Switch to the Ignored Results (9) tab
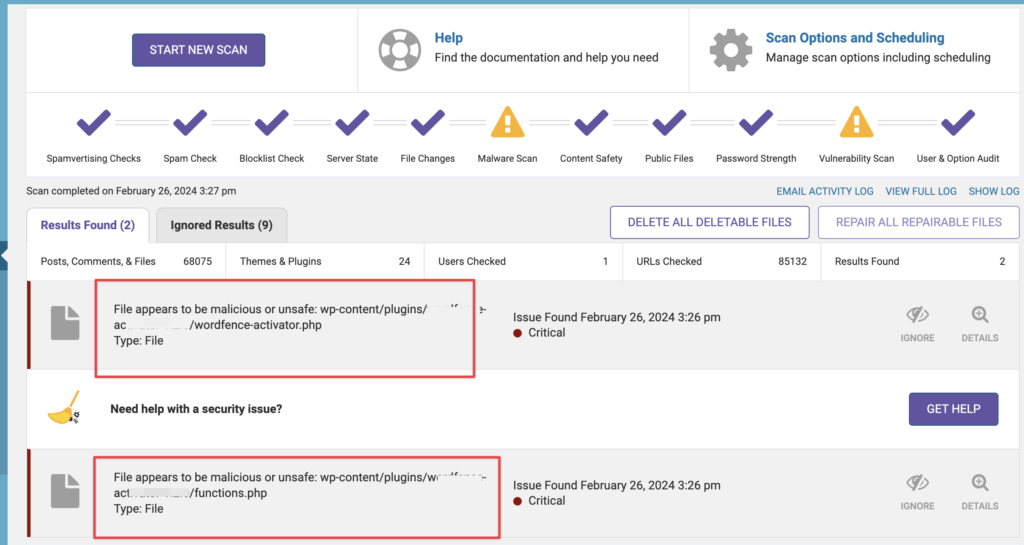The height and width of the screenshot is (545, 1024). 221,225
